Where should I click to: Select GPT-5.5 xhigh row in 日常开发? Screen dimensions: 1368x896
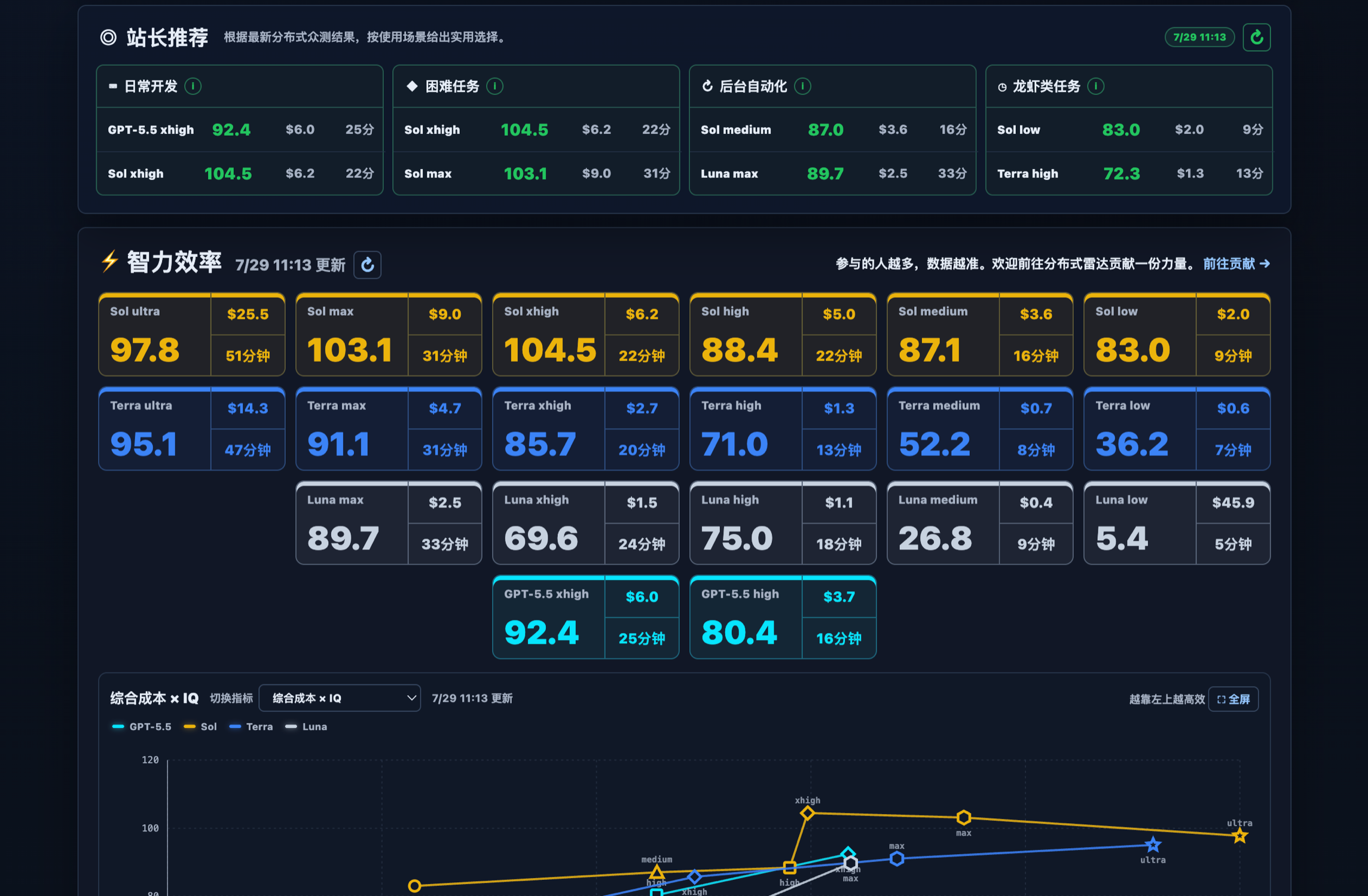click(240, 130)
